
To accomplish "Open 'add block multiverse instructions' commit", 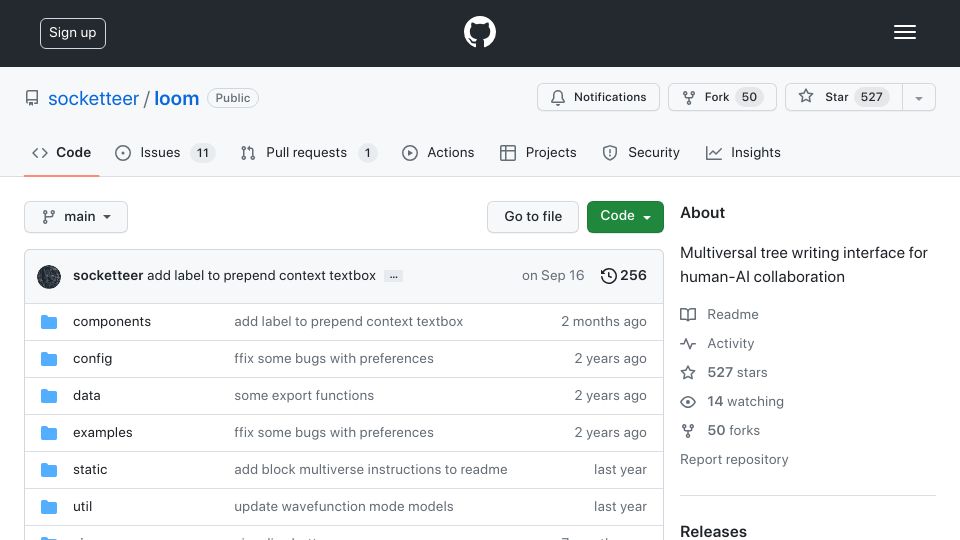I will pyautogui.click(x=370, y=470).
